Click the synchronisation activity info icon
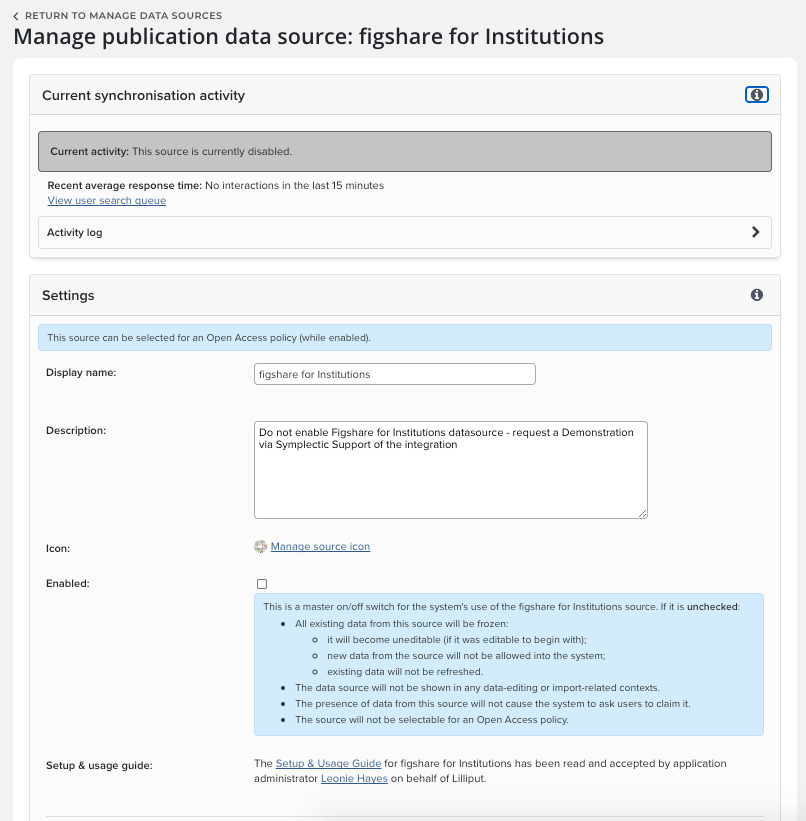The image size is (806, 821). point(756,95)
